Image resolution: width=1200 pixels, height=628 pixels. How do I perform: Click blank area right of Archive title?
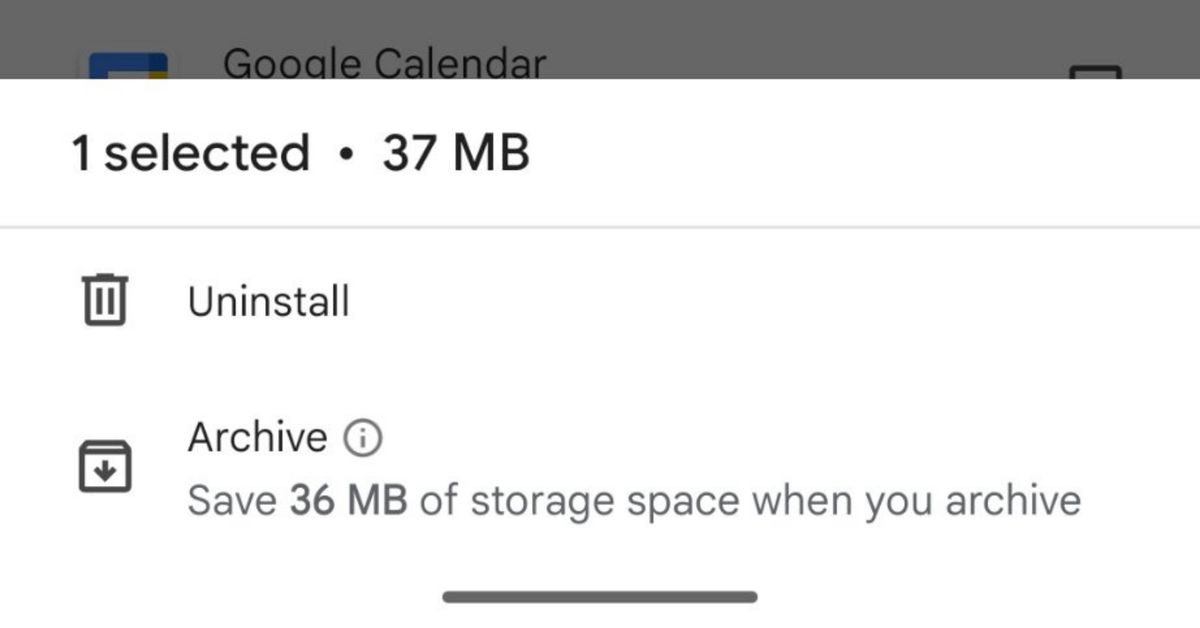(x=750, y=437)
